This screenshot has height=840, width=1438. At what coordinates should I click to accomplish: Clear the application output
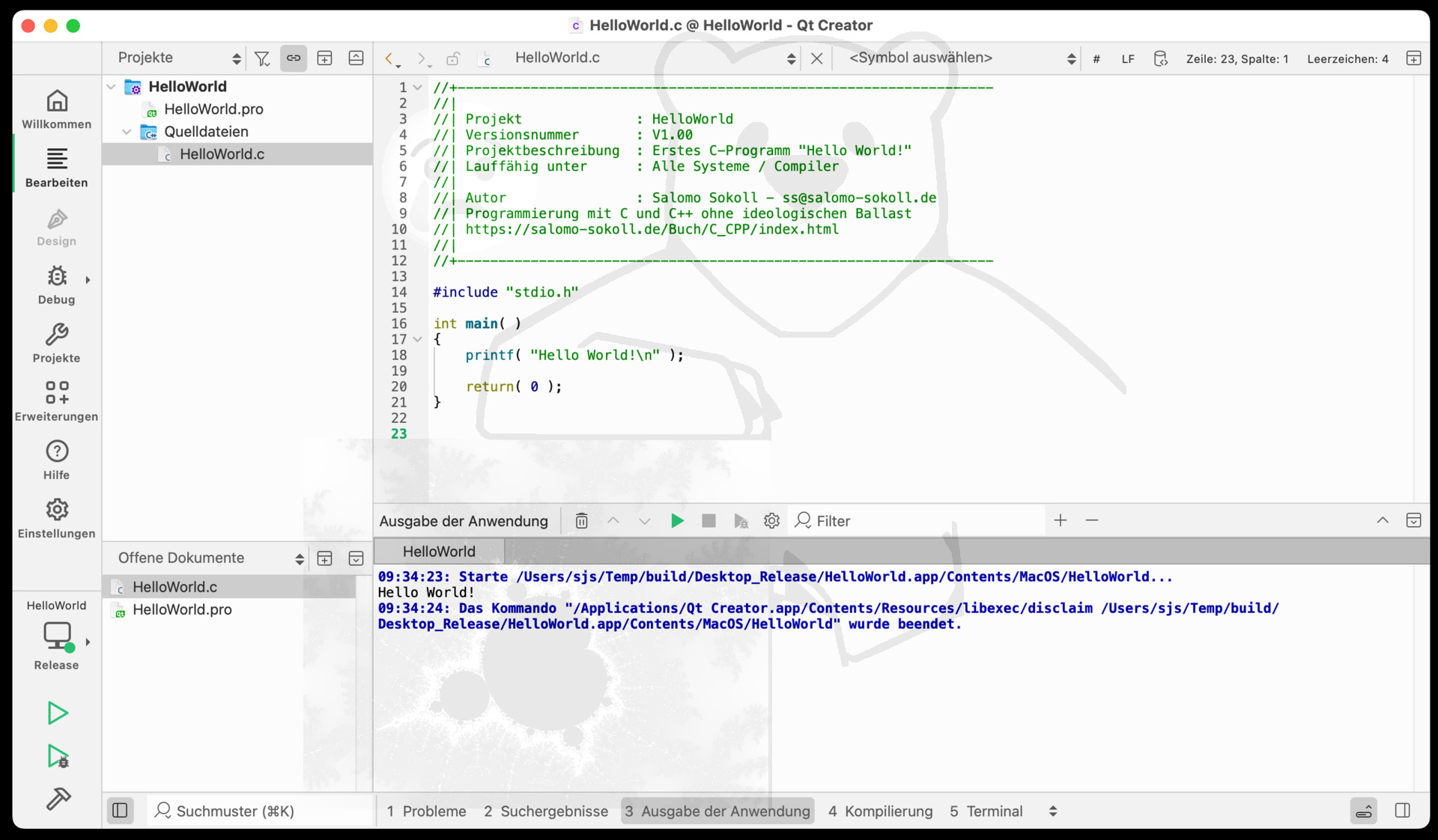click(581, 521)
